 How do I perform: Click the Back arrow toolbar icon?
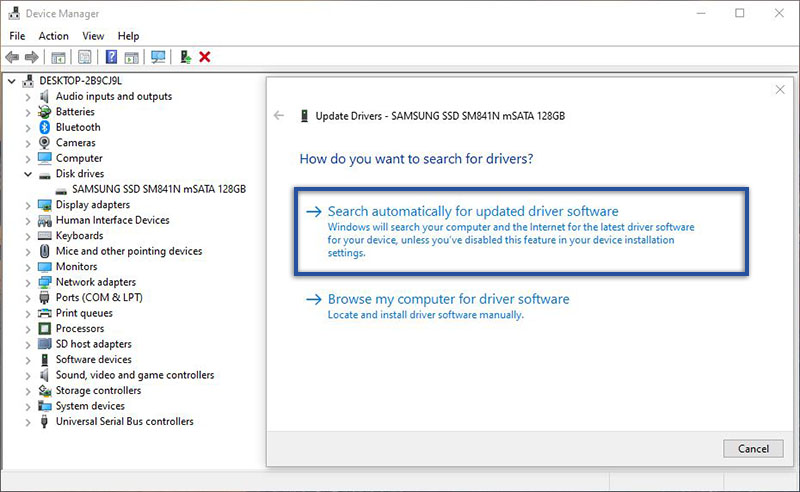coord(12,57)
